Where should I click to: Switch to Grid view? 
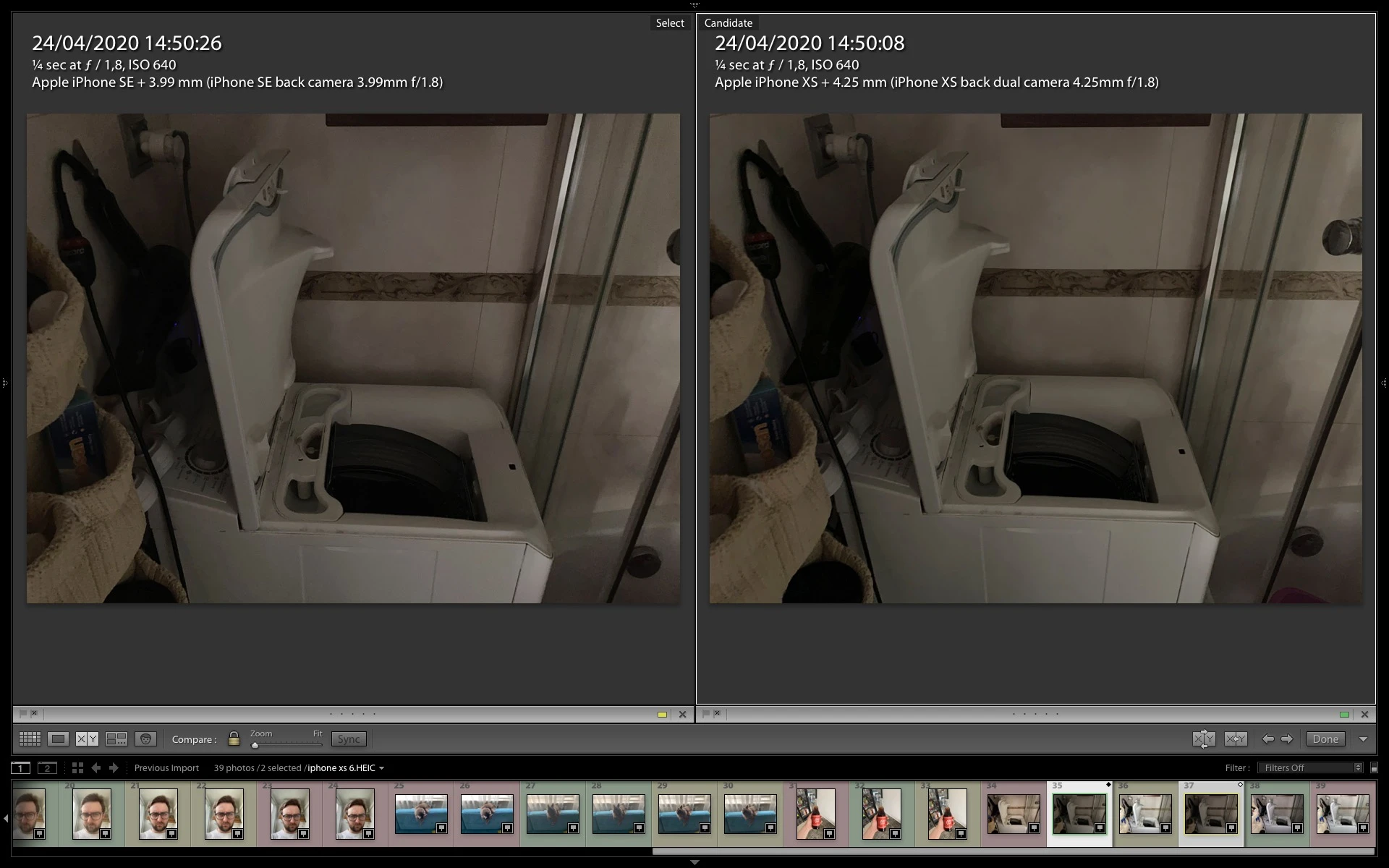point(30,739)
